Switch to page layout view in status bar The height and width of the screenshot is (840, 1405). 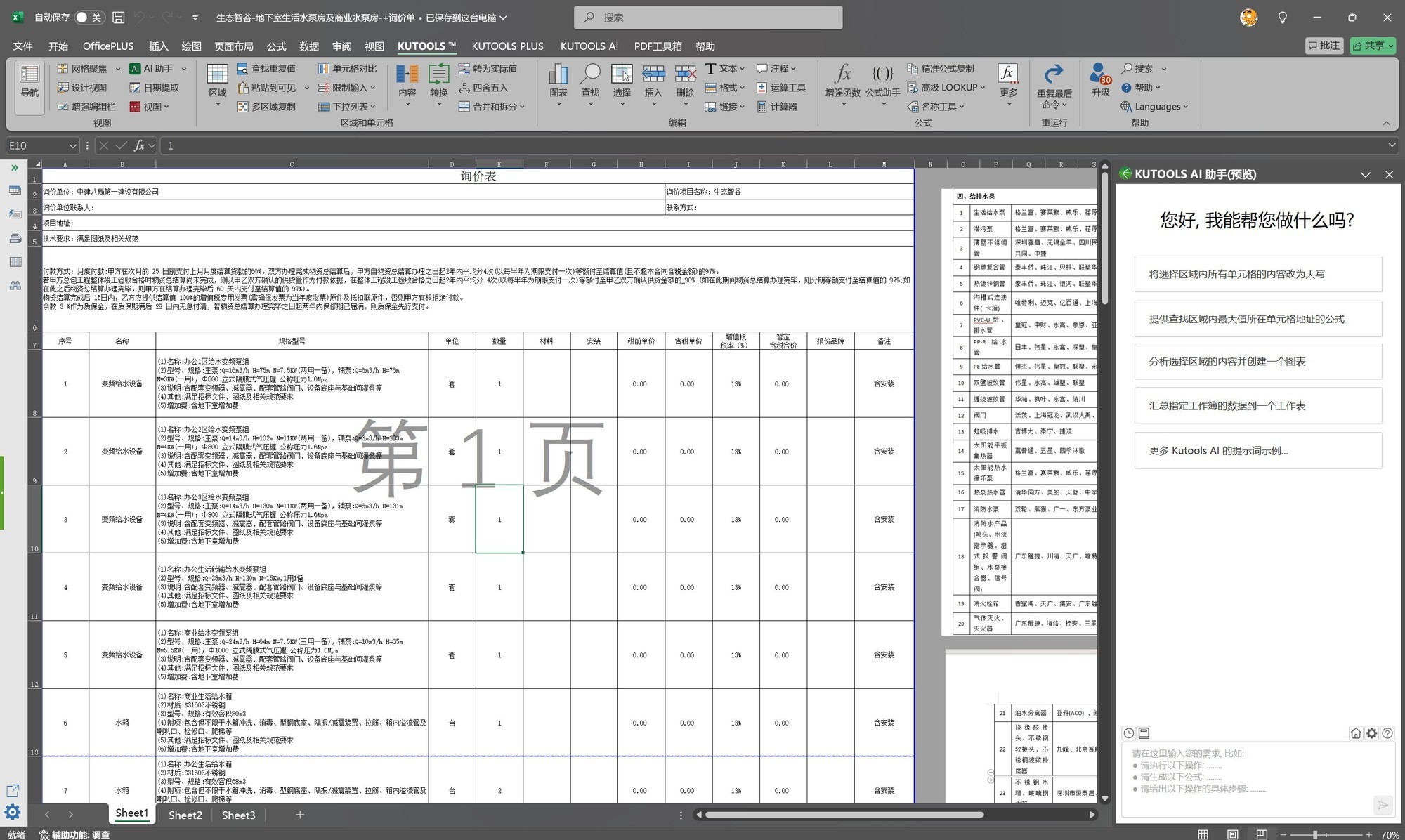tap(1232, 834)
